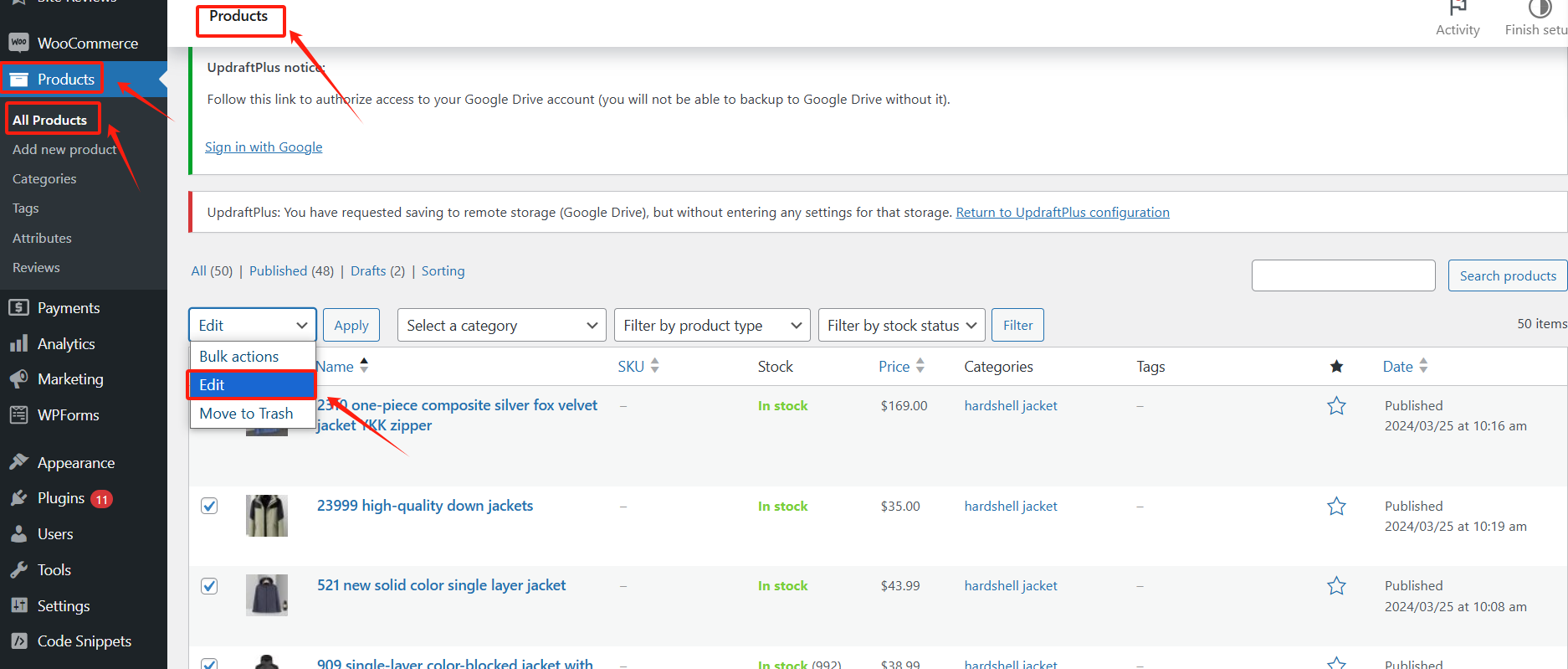Click the Tools wrench icon
The width and height of the screenshot is (1568, 669).
[x=18, y=570]
